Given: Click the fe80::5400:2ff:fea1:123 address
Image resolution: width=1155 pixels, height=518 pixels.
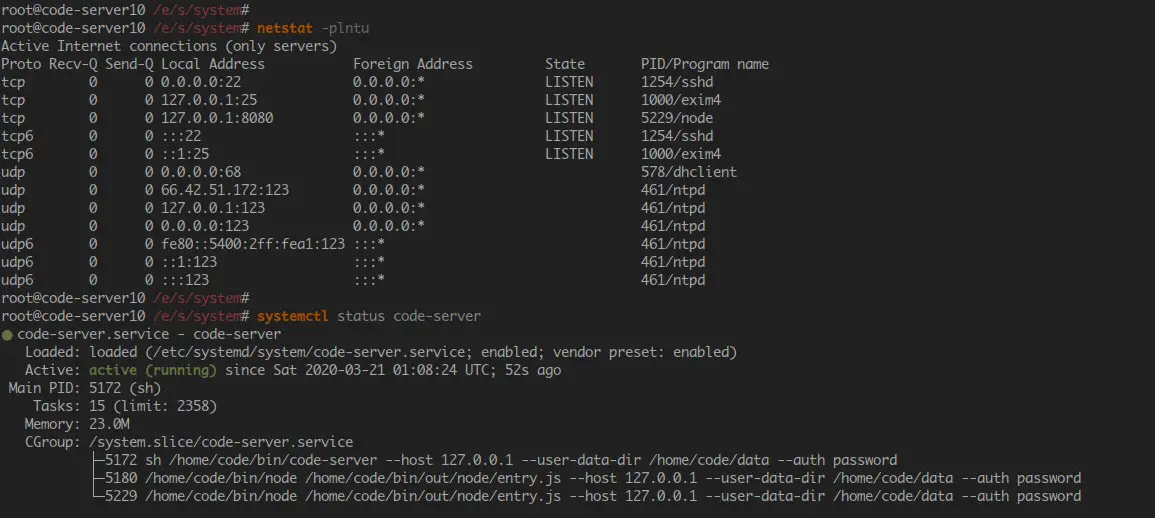Looking at the screenshot, I should [253, 244].
